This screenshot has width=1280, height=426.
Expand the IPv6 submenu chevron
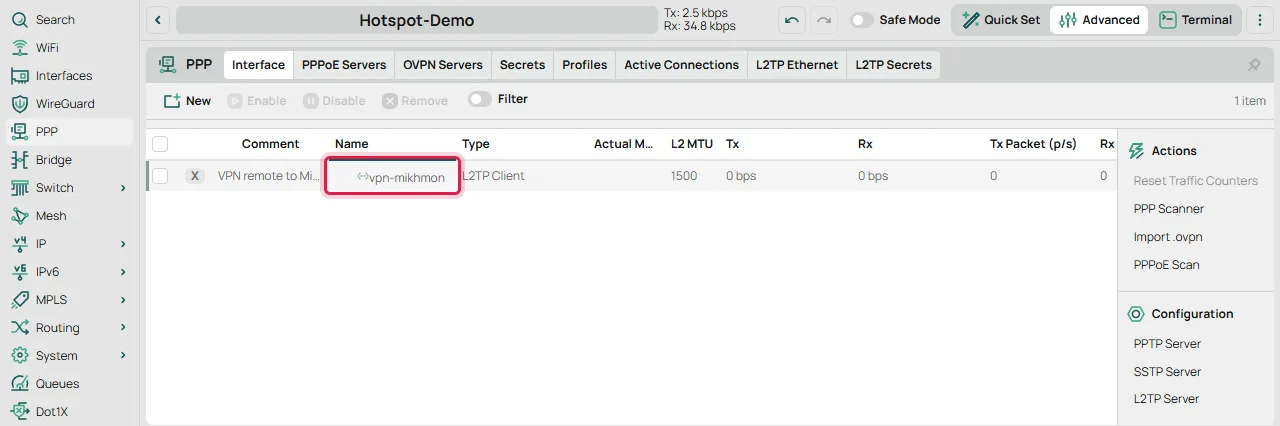[x=123, y=272]
